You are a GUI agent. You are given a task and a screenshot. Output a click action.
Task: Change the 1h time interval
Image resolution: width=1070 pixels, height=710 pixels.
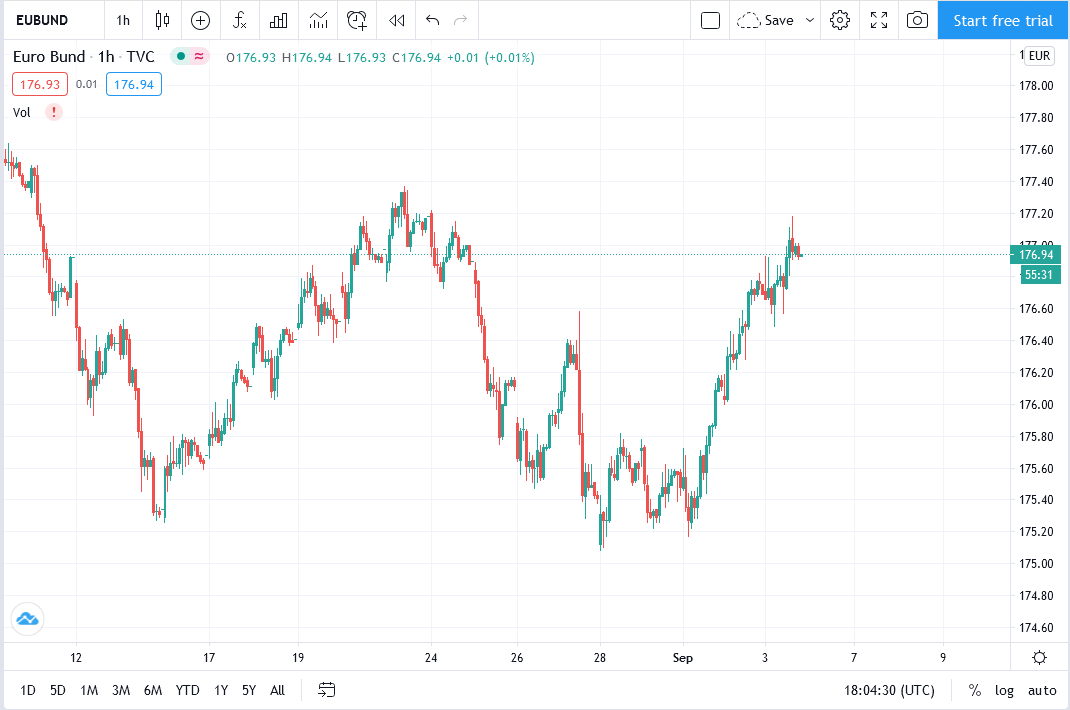coord(123,20)
